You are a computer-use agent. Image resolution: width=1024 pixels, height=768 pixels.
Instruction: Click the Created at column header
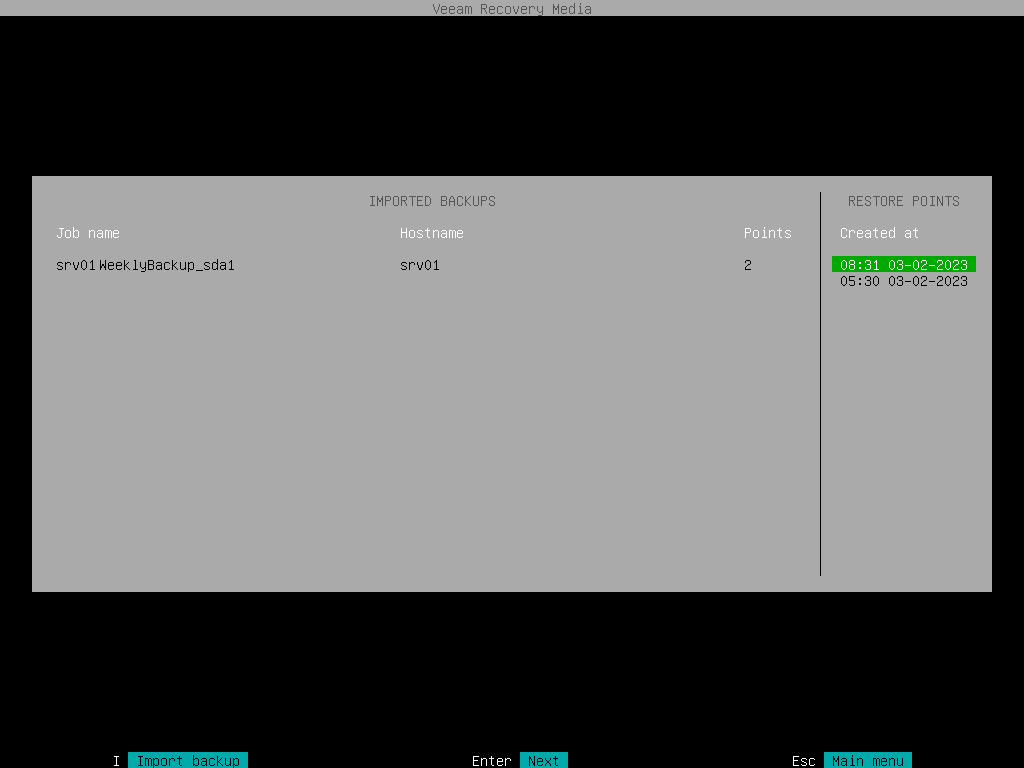click(879, 233)
